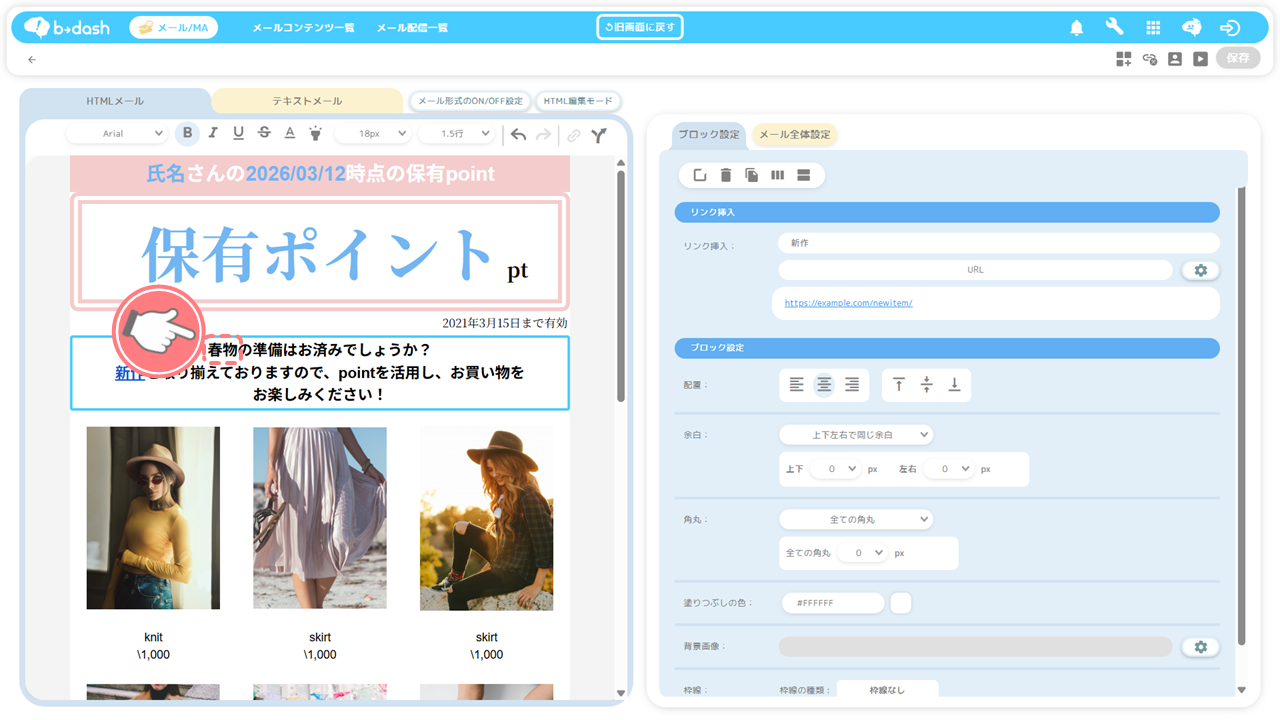Open the notification bell in the header
The height and width of the screenshot is (720, 1280).
tap(1076, 28)
